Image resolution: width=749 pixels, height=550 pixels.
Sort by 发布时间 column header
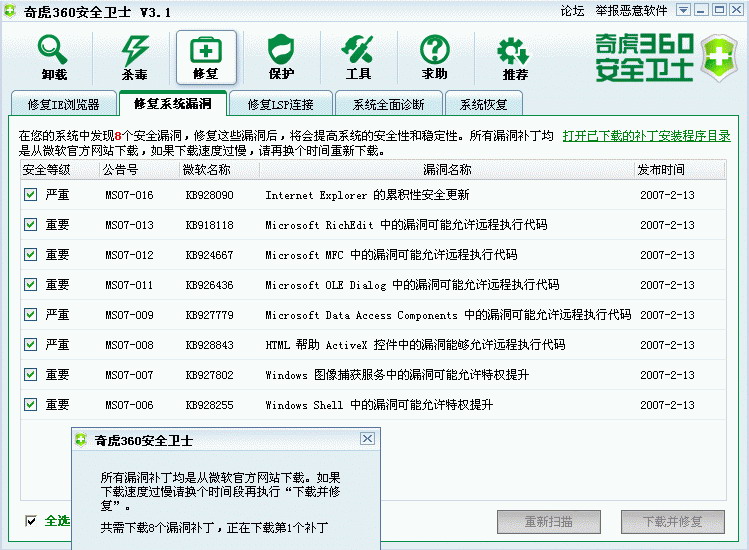(680, 170)
